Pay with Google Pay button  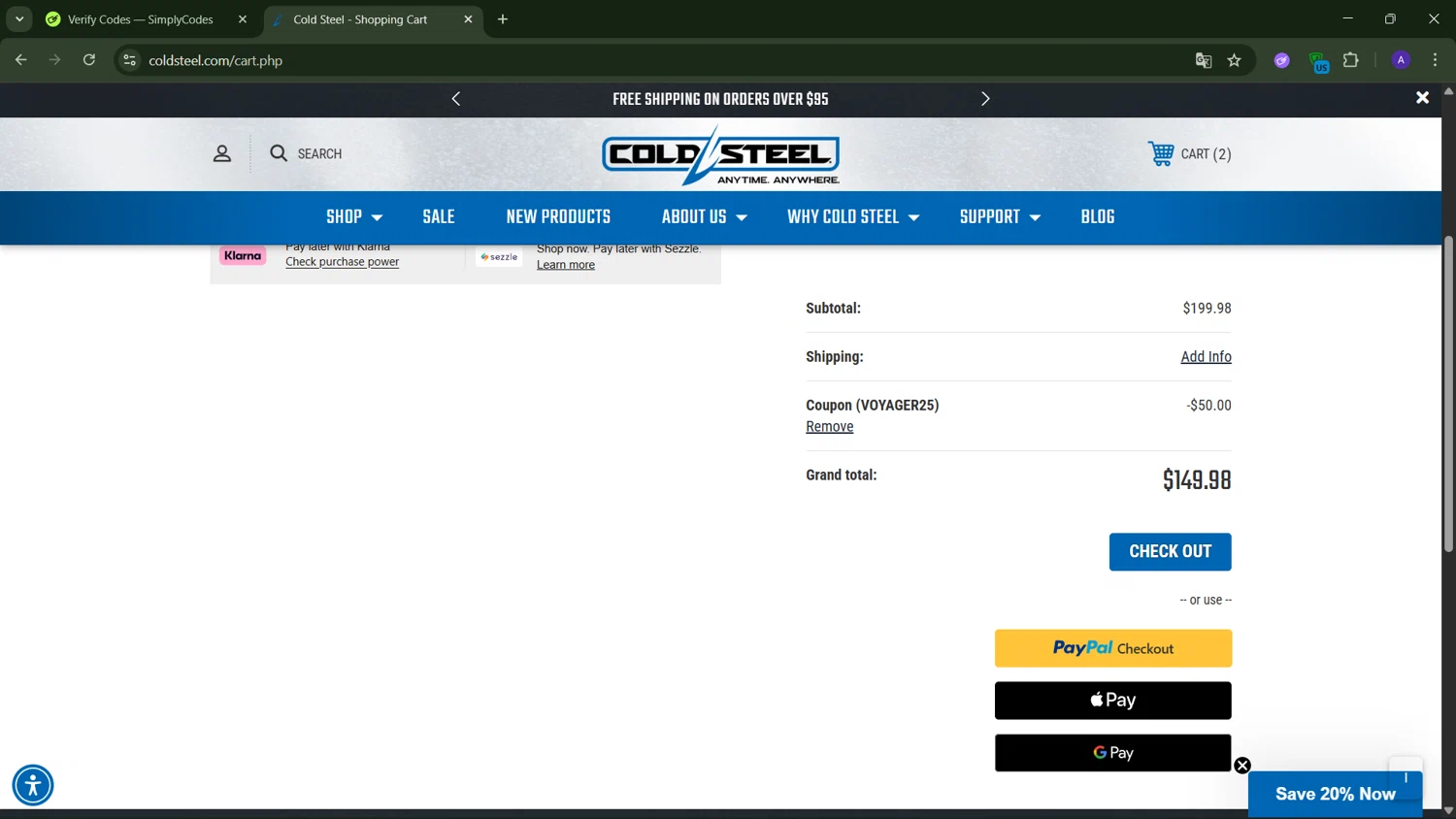[1113, 753]
